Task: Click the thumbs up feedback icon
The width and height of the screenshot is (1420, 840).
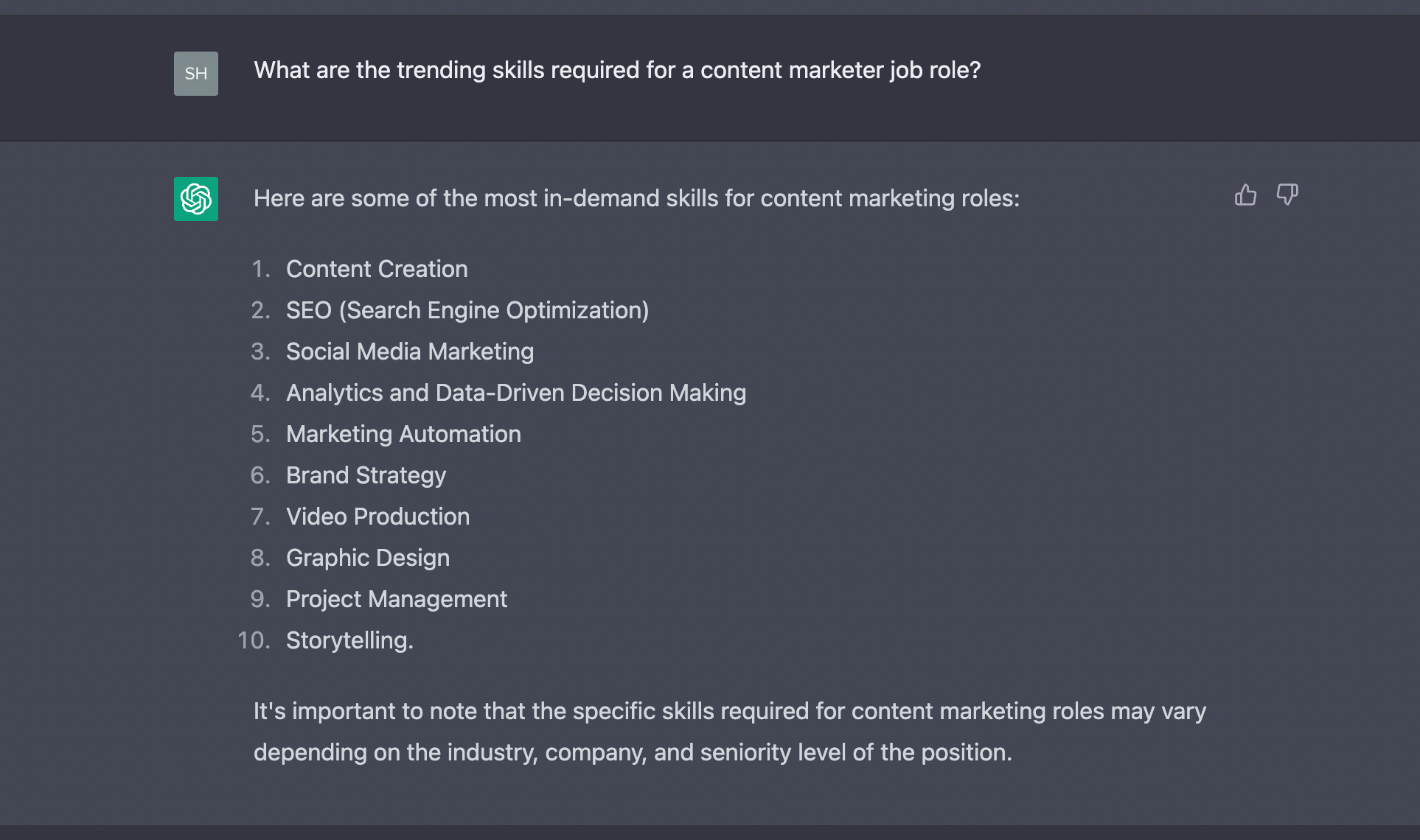Action: 1245,195
